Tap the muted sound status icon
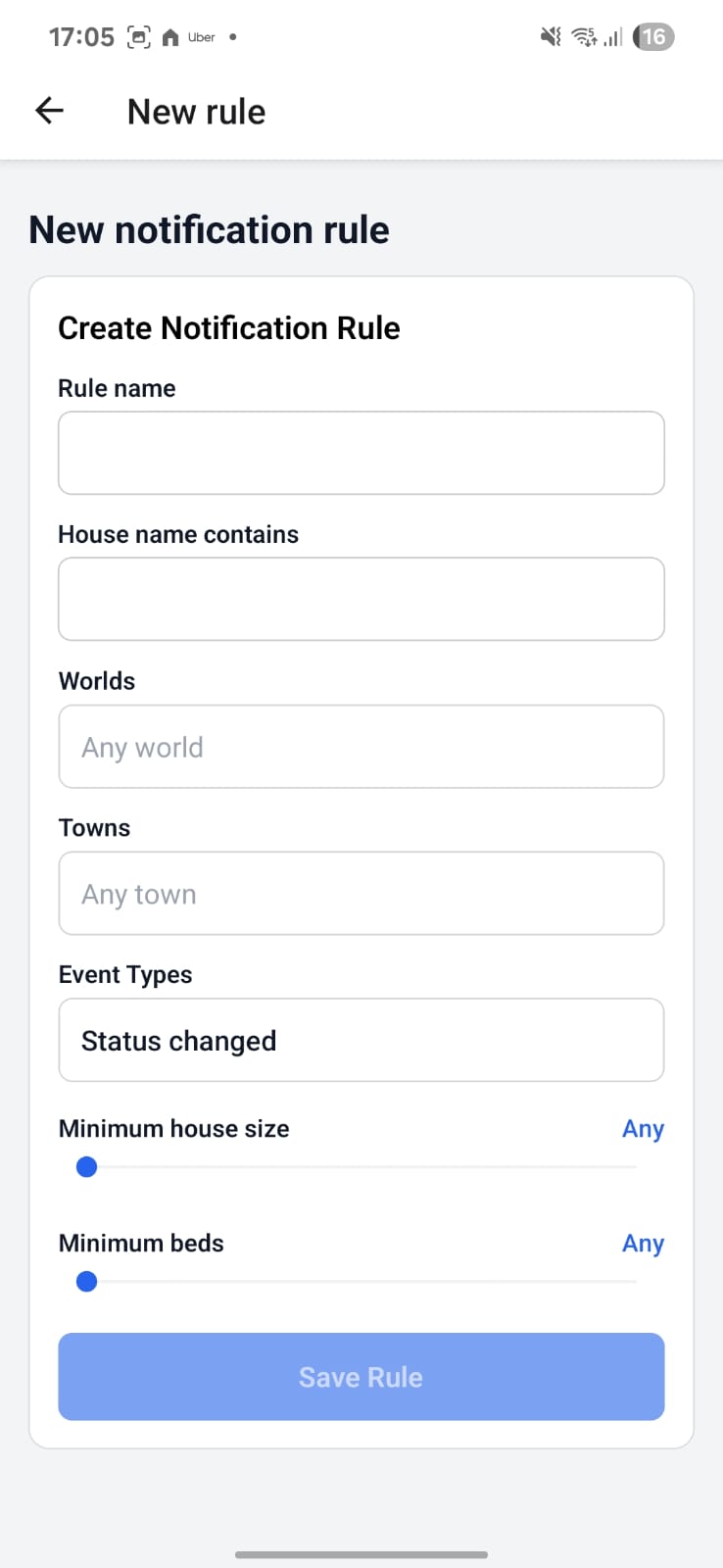This screenshot has height=1568, width=723. [551, 37]
